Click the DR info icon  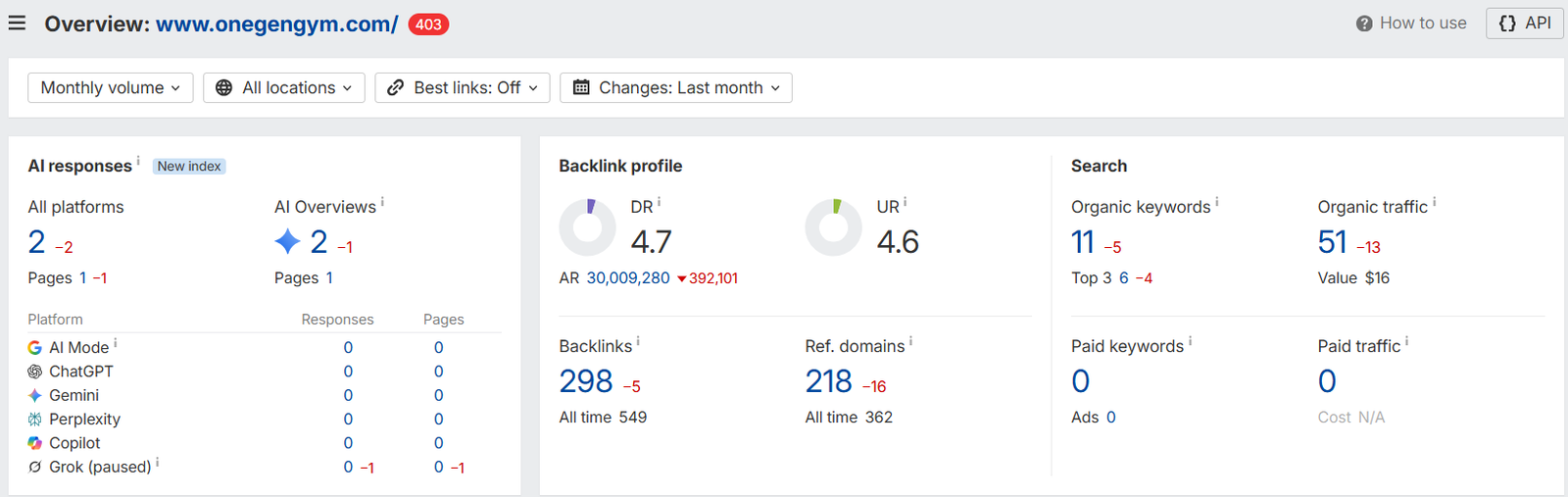click(x=660, y=202)
